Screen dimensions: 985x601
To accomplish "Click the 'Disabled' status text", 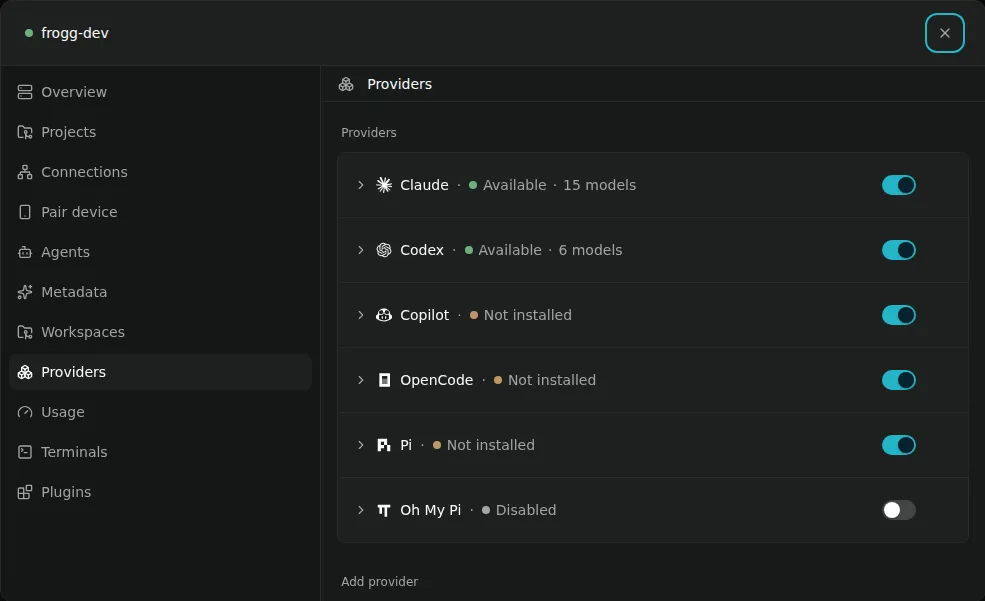I will tap(526, 510).
